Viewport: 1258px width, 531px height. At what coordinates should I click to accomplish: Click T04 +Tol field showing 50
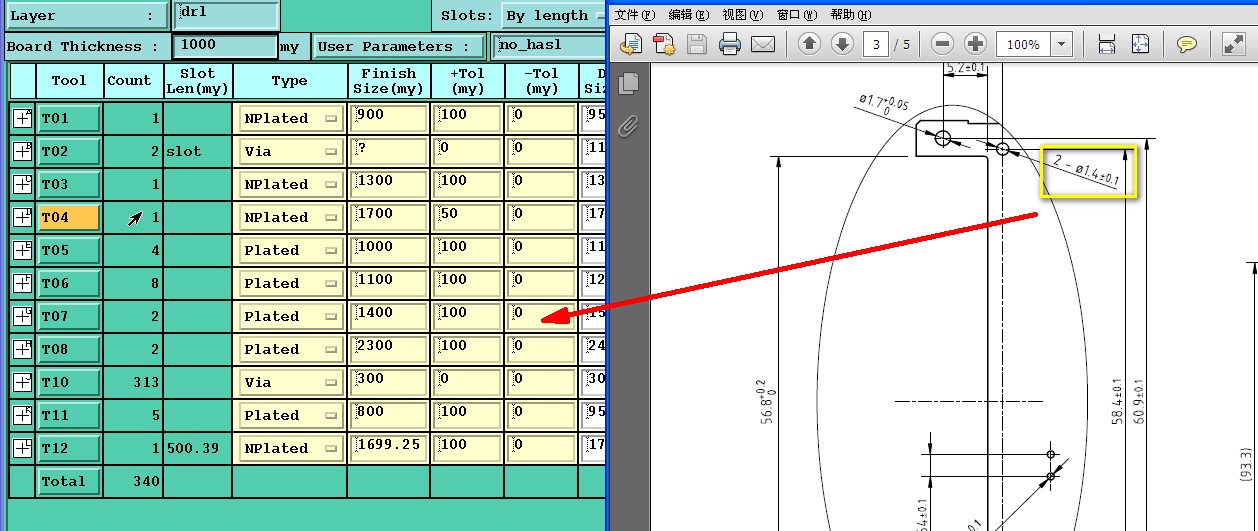467,217
